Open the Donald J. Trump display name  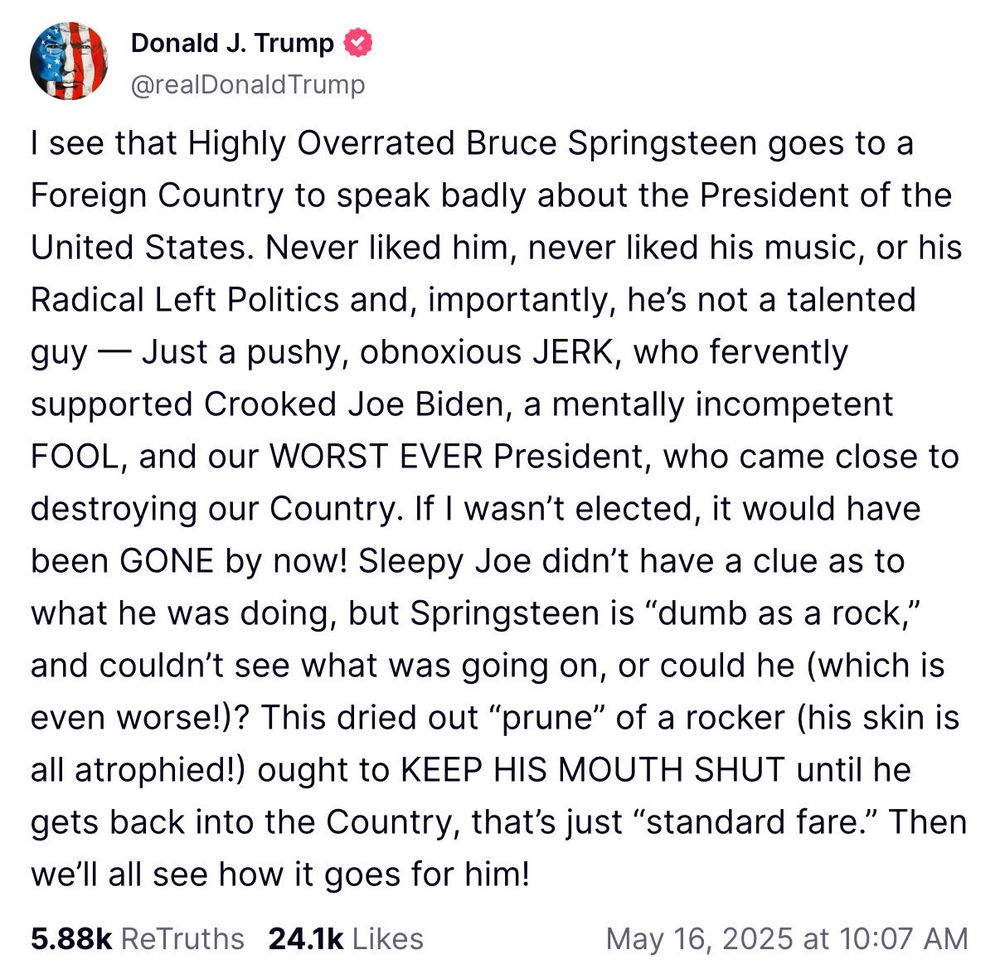tap(232, 43)
